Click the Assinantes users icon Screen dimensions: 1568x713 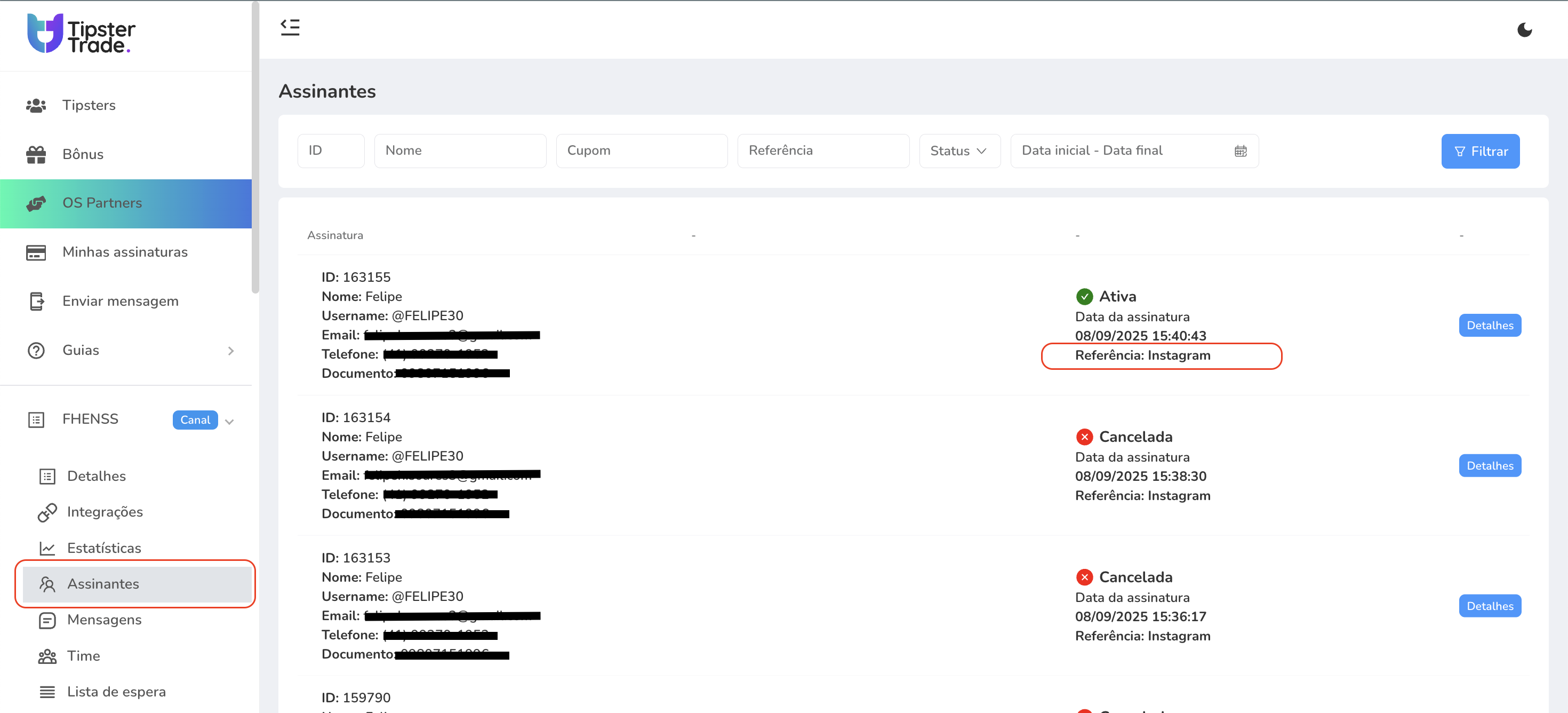[x=47, y=584]
